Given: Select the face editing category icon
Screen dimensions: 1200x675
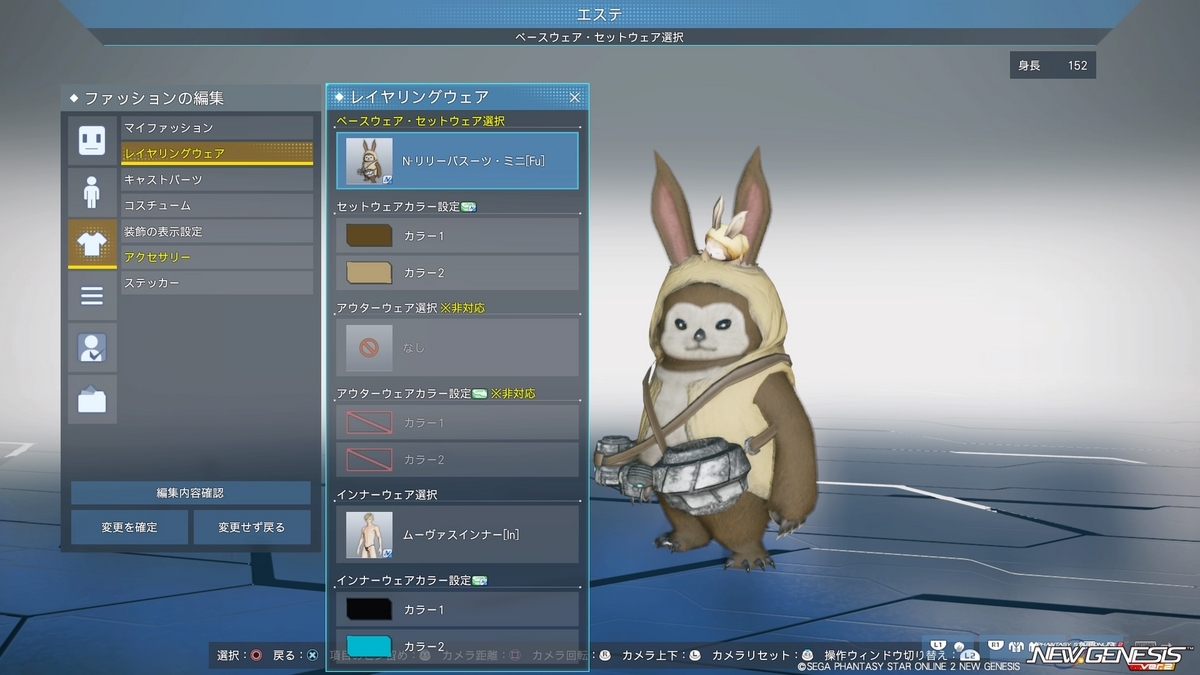Looking at the screenshot, I should [92, 140].
